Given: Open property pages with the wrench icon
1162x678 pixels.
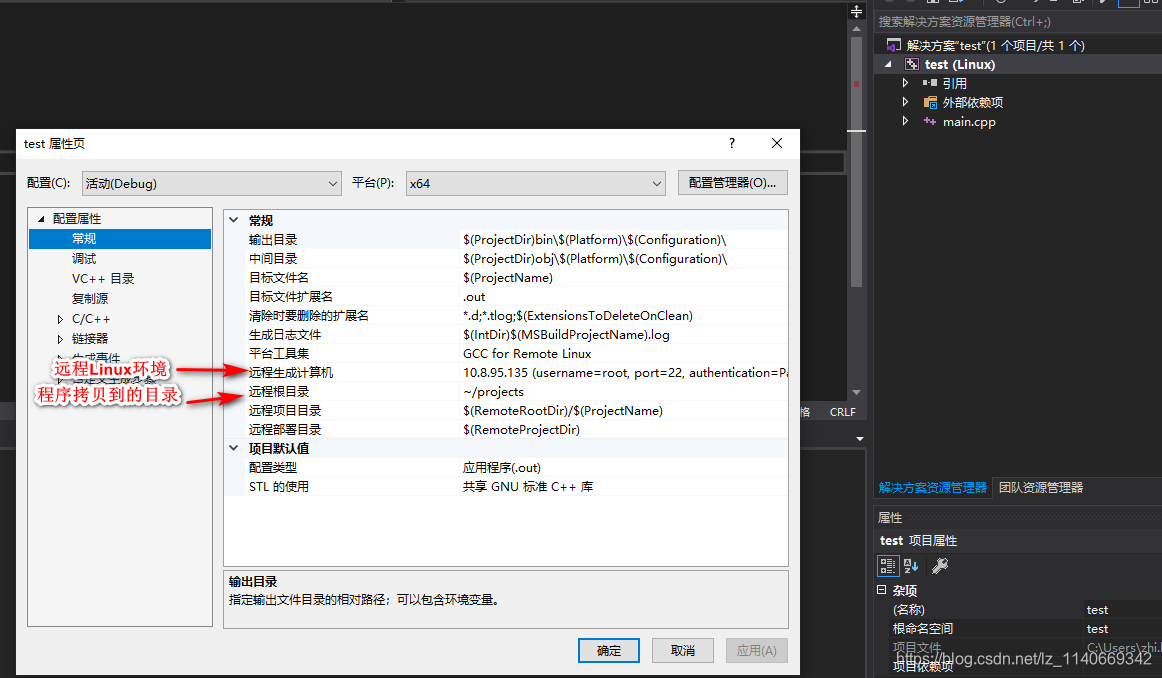Looking at the screenshot, I should coord(940,565).
